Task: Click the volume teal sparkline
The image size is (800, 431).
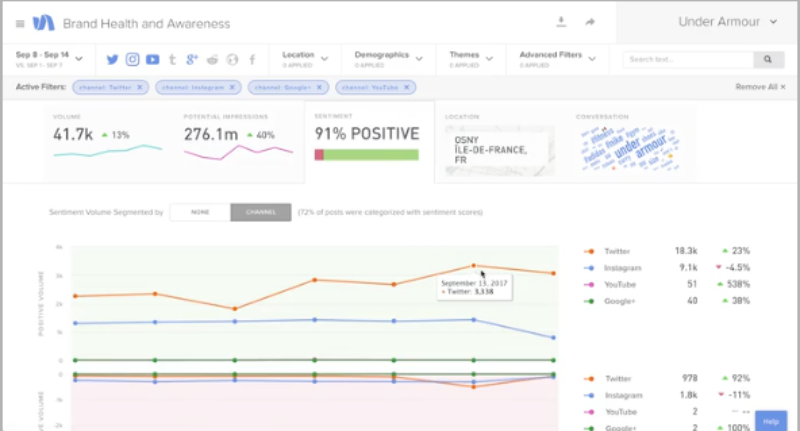Action: click(x=108, y=150)
